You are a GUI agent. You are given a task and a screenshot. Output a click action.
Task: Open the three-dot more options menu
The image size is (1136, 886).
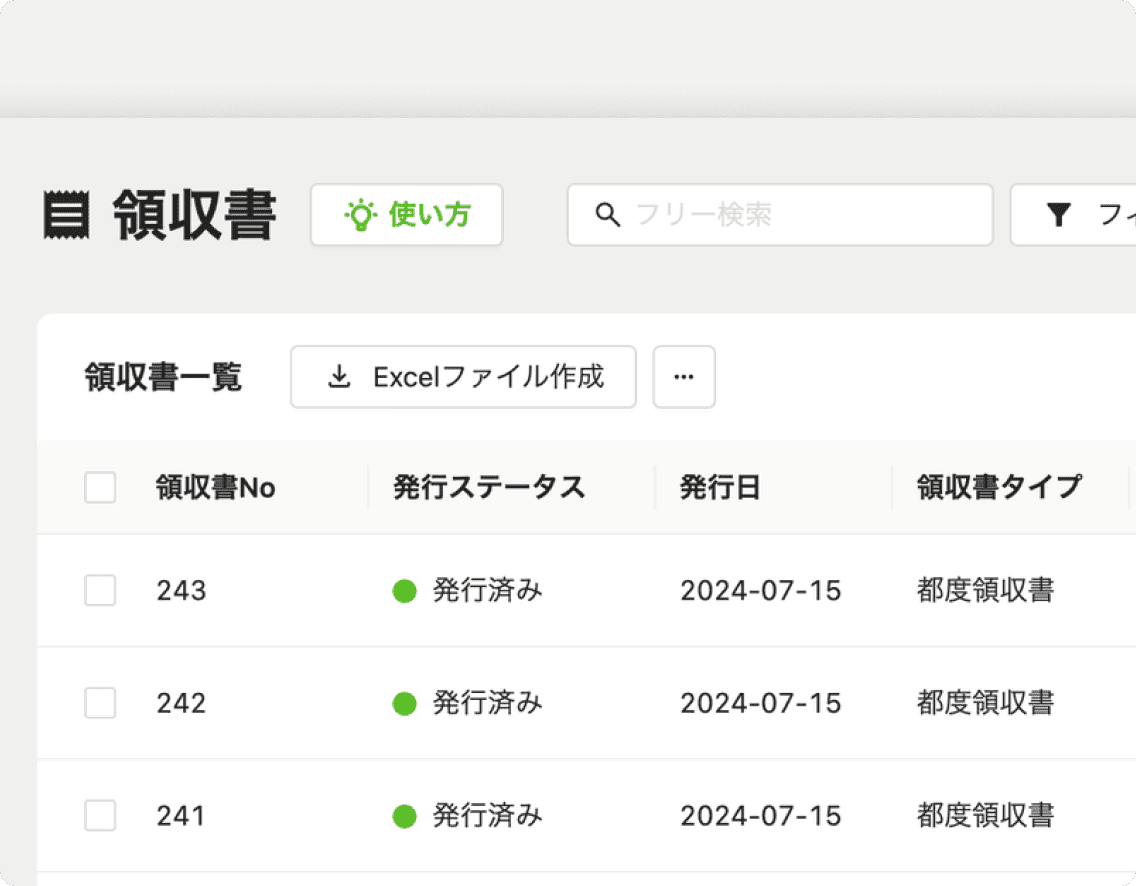point(684,377)
